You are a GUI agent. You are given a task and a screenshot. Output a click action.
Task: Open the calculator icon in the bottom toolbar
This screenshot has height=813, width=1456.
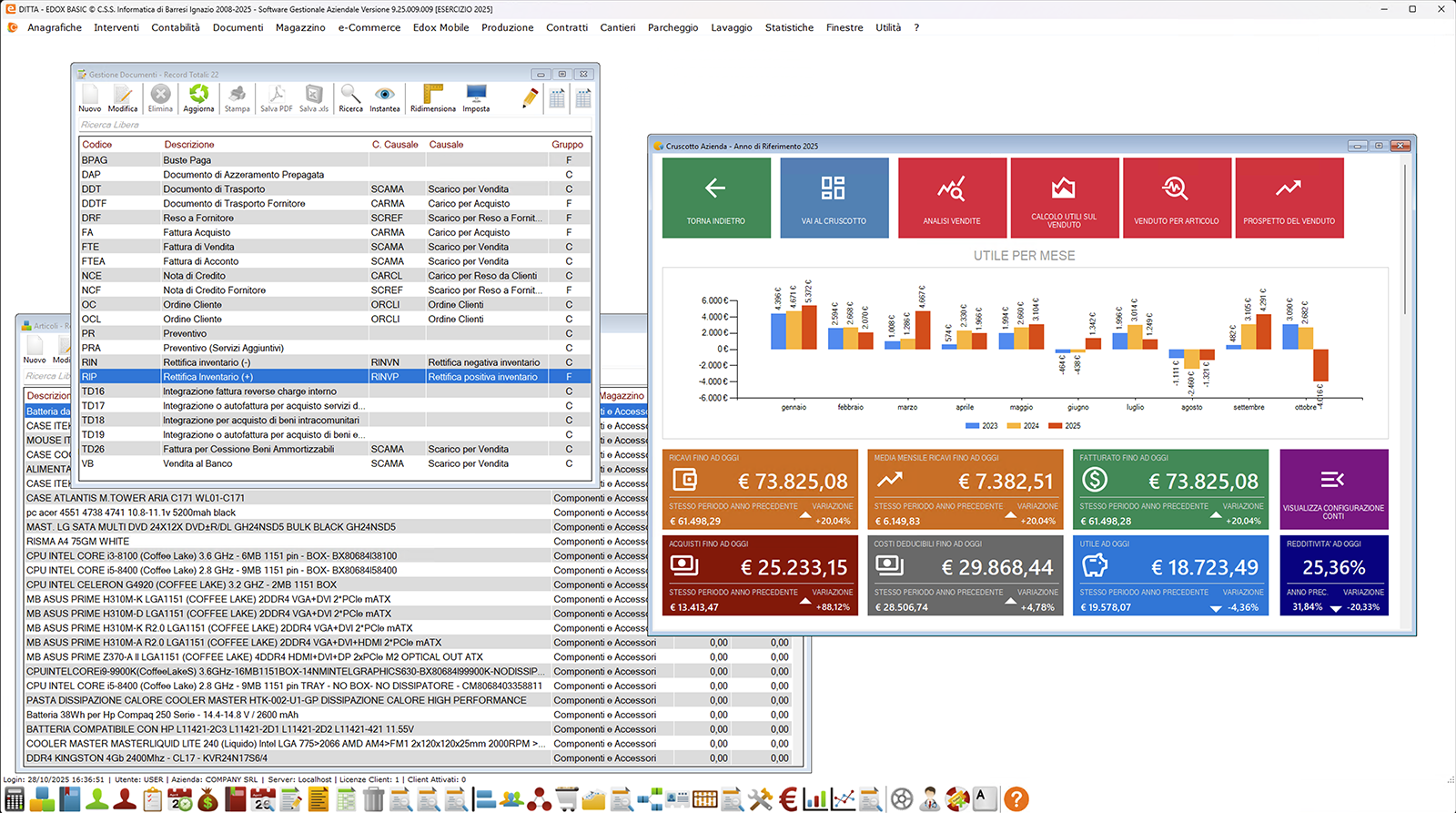pyautogui.click(x=15, y=799)
